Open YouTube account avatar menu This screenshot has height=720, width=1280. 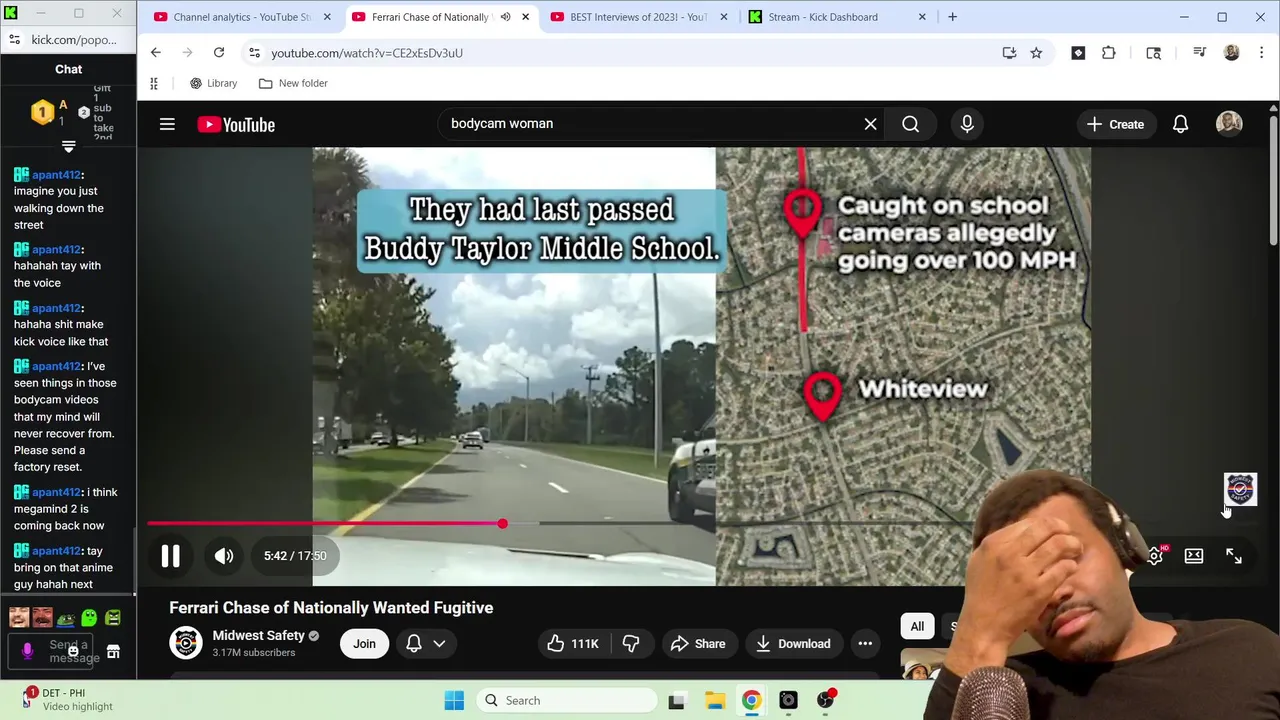point(1229,124)
